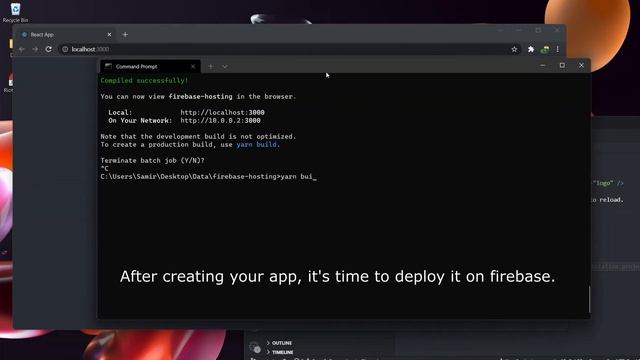Open the VS Code accounts icon
The height and width of the screenshot is (360, 640).
point(255,348)
